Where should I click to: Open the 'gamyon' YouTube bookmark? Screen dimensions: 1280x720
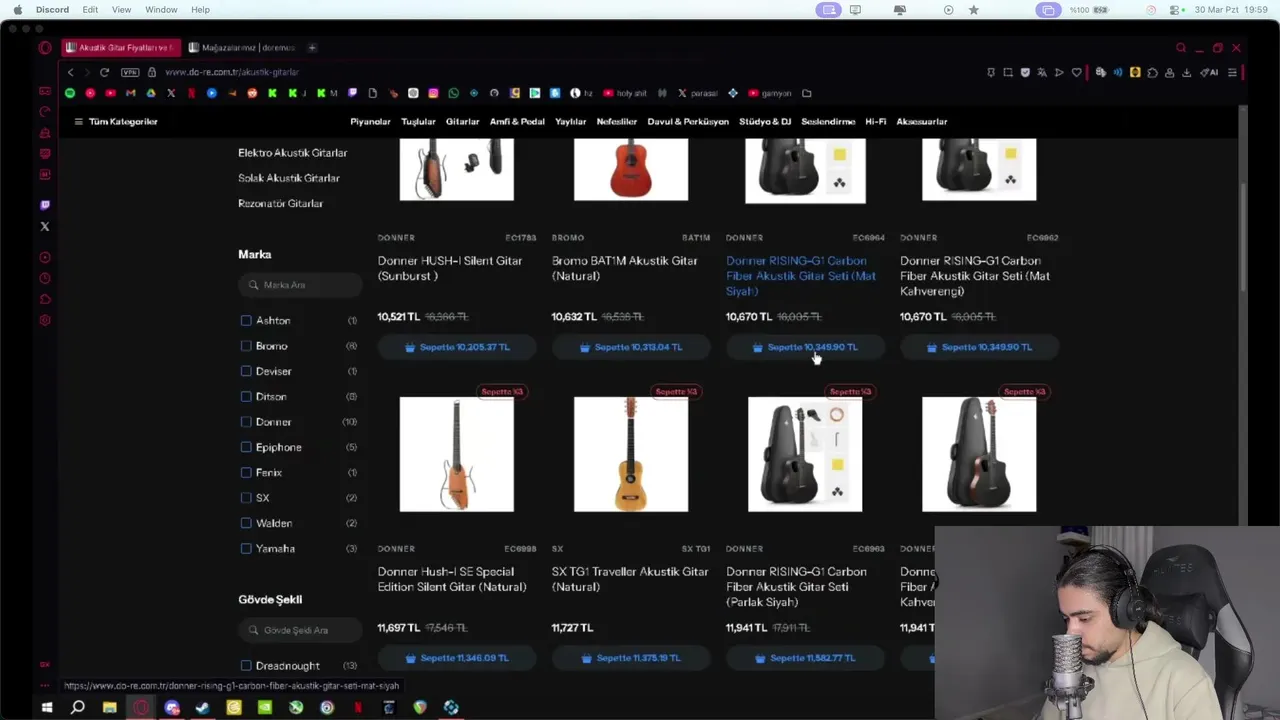[x=770, y=93]
